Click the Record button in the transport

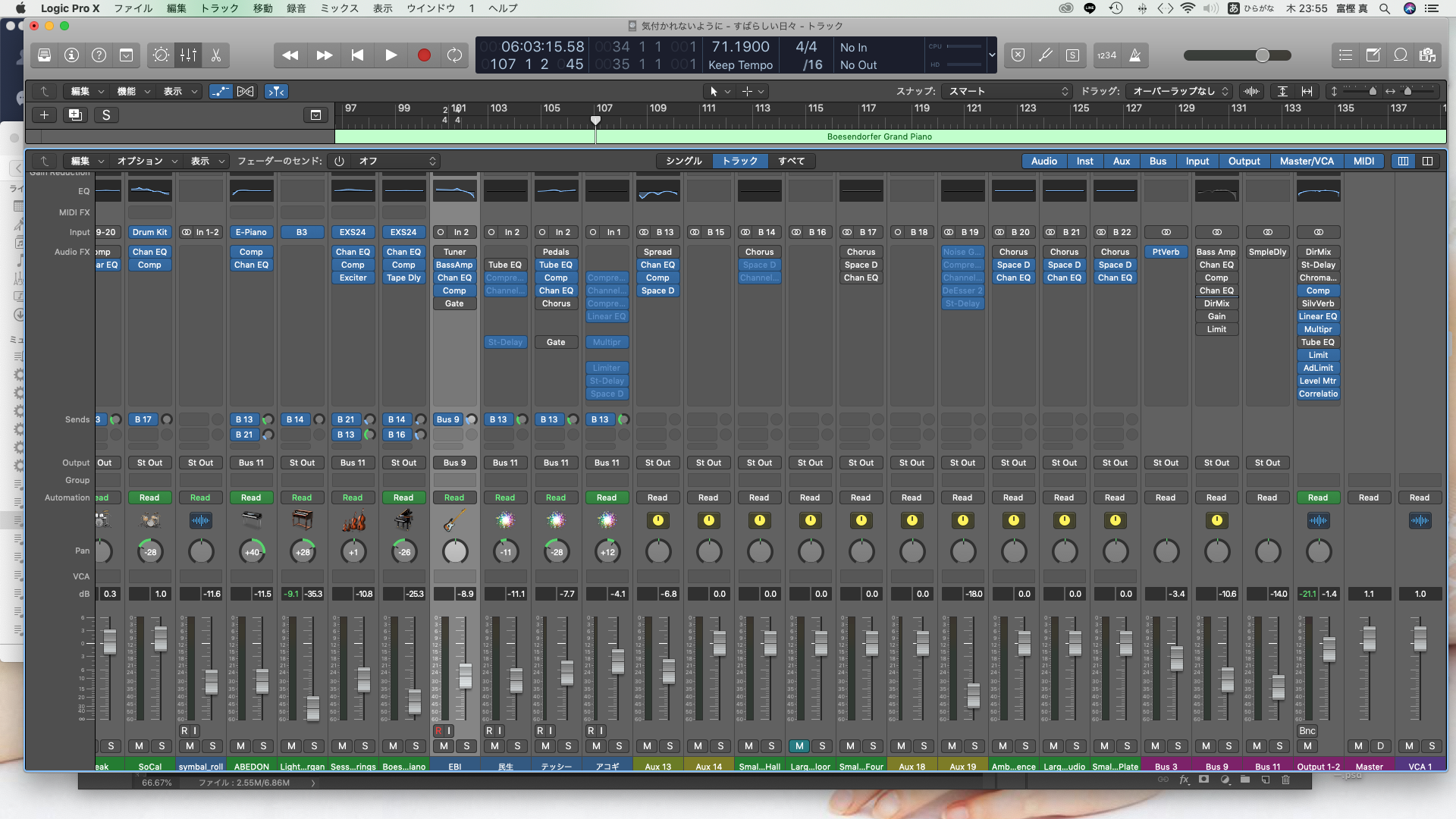424,55
